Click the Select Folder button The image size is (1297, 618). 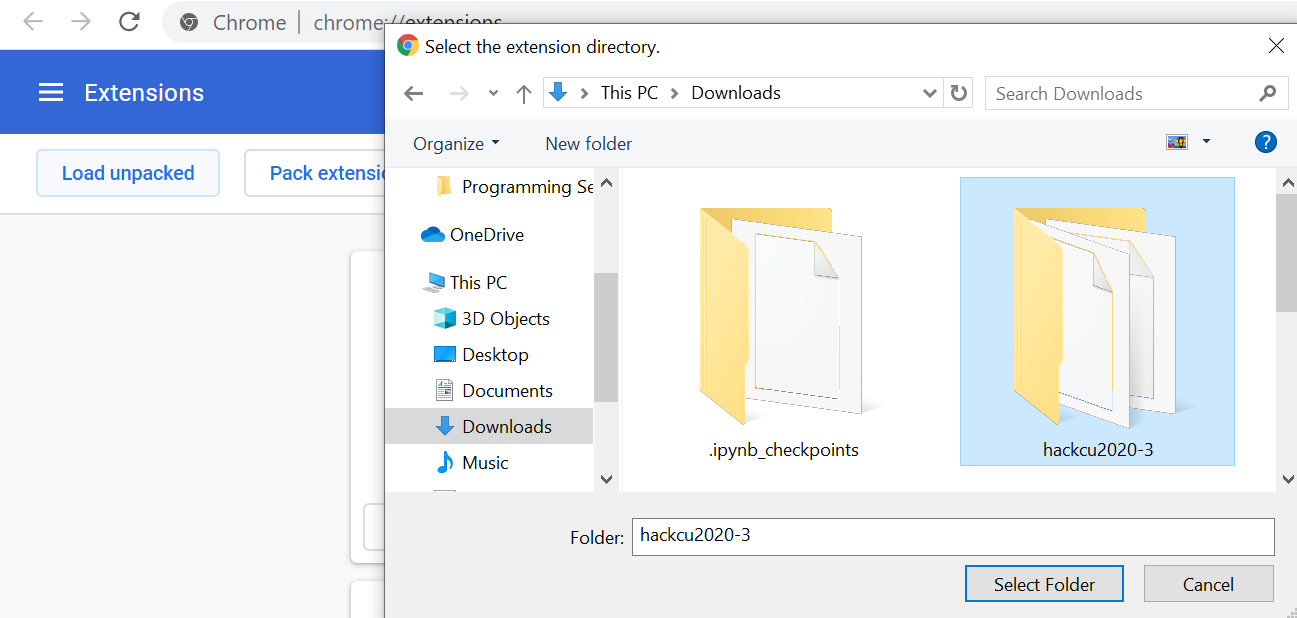coord(1044,584)
